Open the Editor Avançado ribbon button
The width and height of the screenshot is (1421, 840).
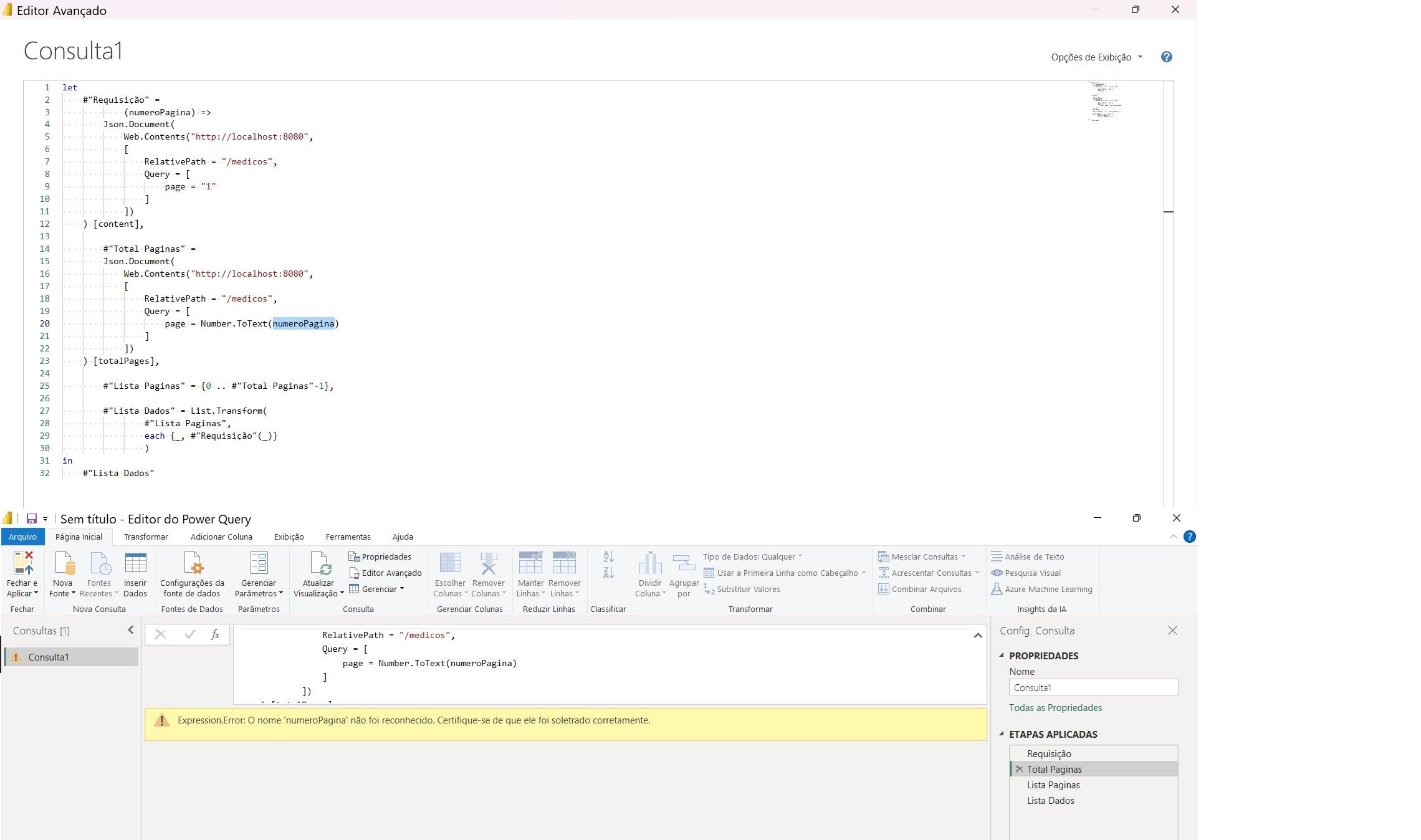pos(385,573)
